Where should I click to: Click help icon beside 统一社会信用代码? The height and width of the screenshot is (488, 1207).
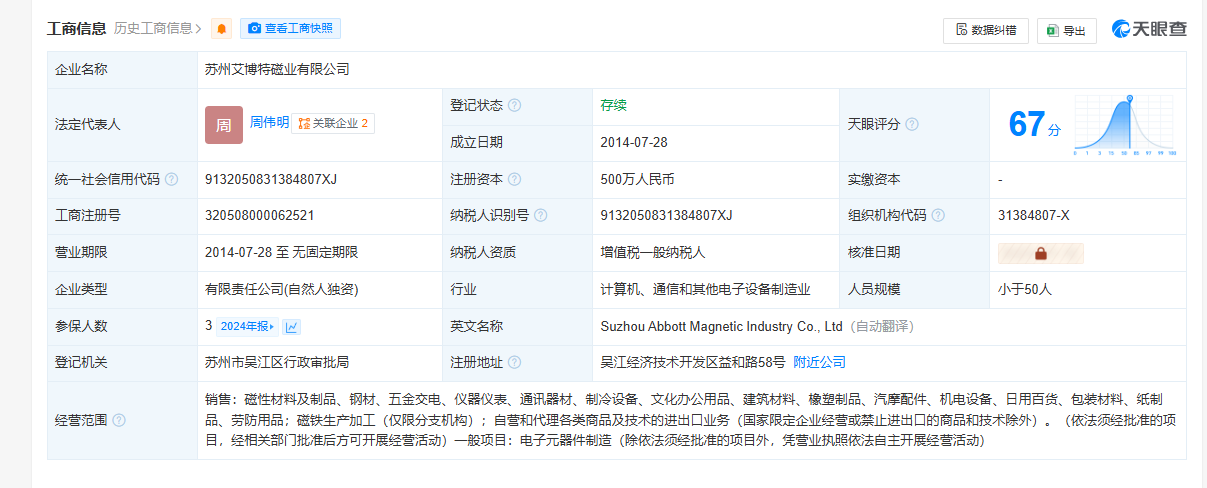click(x=171, y=180)
